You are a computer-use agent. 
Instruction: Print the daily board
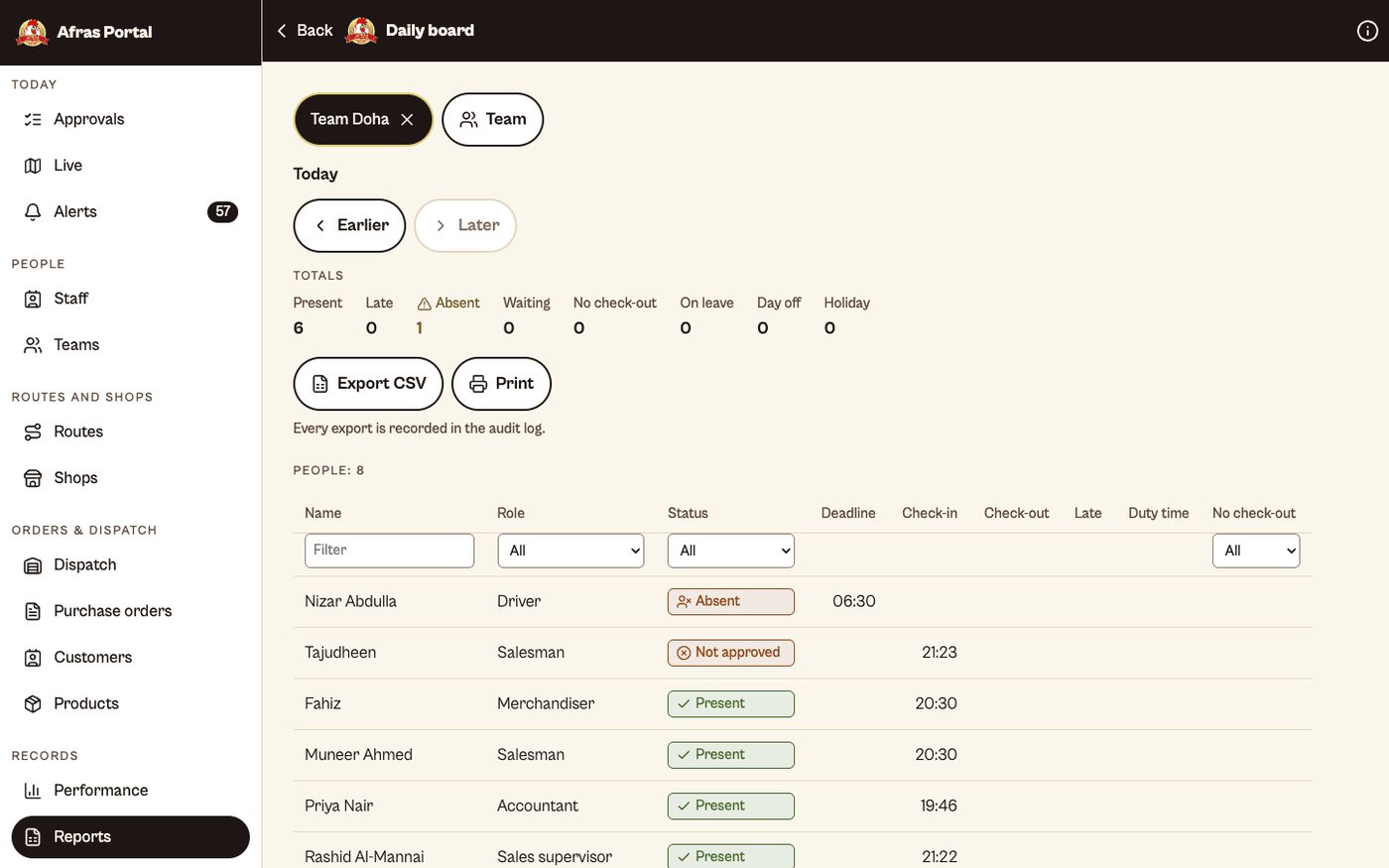pos(501,384)
